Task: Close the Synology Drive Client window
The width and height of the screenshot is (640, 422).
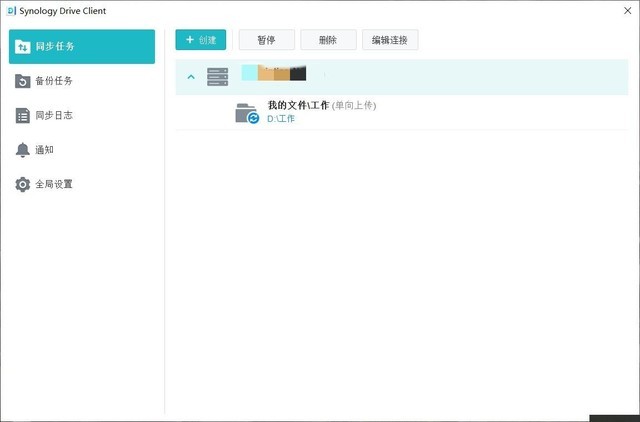Action: pyautogui.click(x=628, y=11)
